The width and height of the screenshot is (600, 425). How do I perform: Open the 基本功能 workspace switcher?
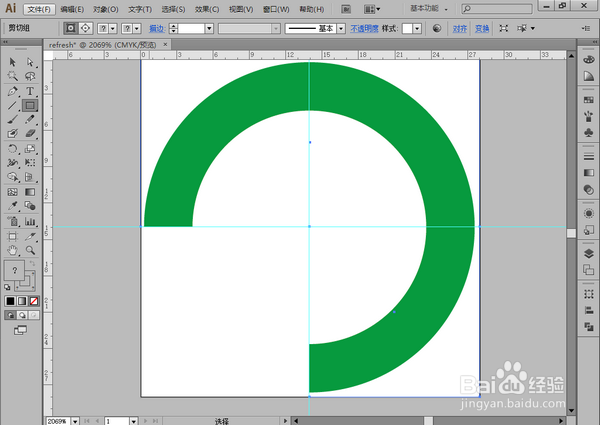(429, 8)
